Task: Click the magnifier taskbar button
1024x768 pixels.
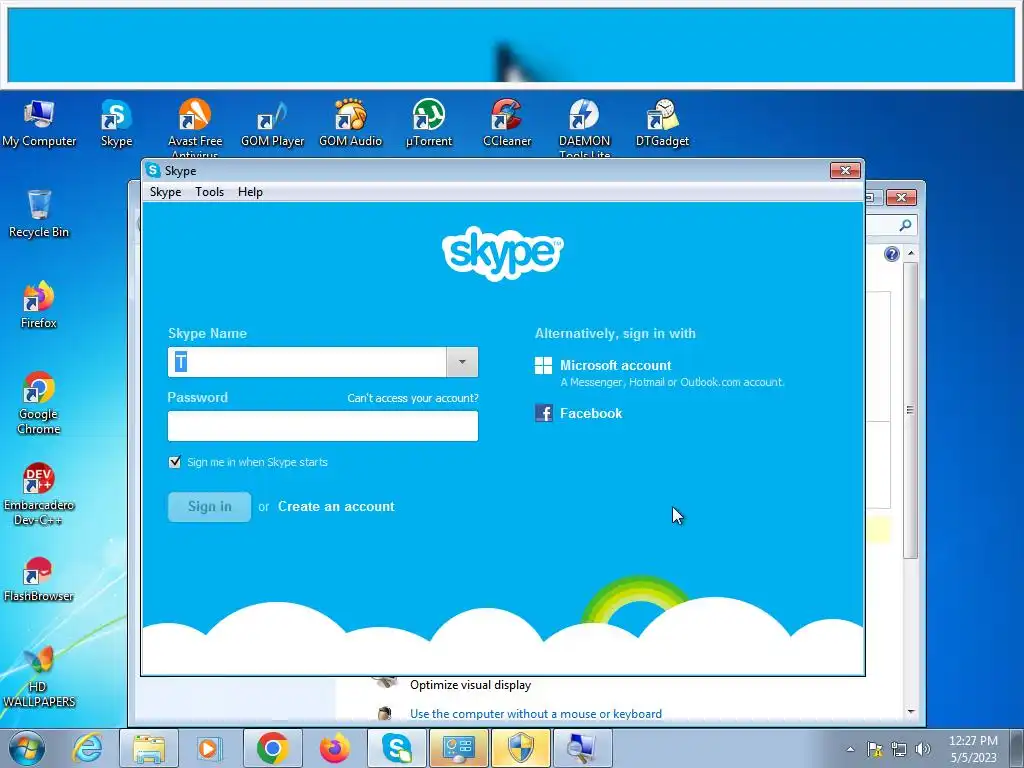Action: [x=583, y=748]
